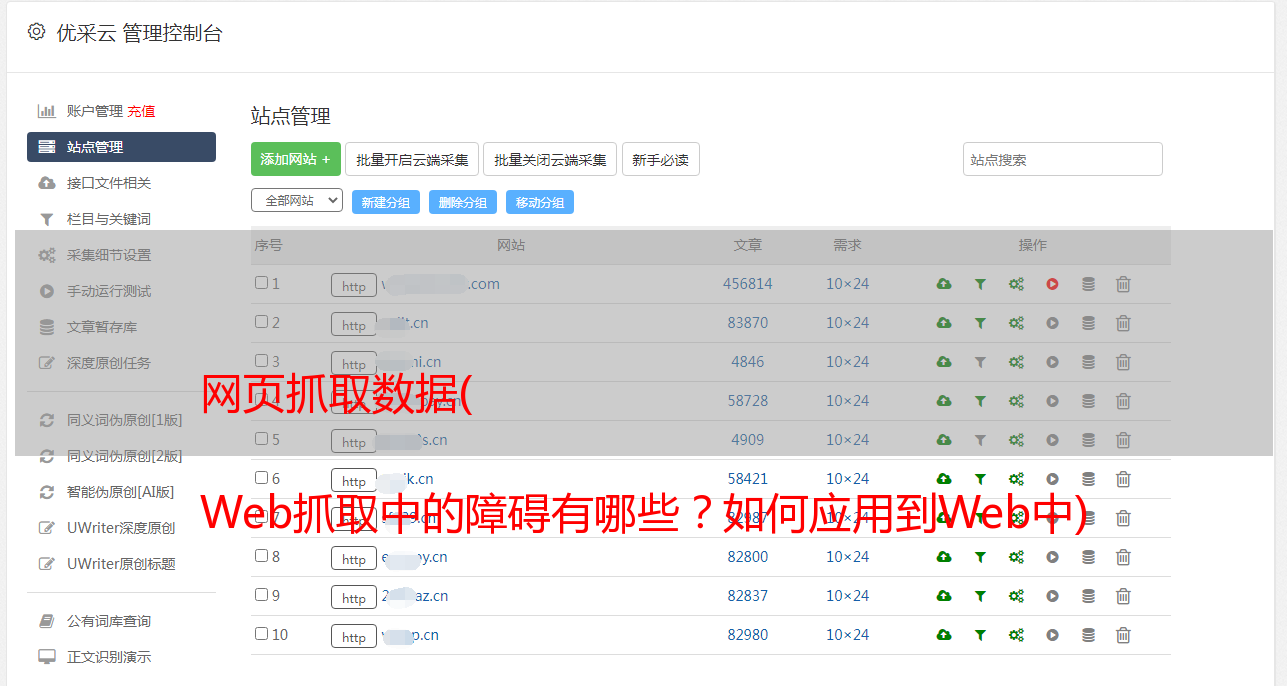This screenshot has width=1287, height=686.
Task: Check the checkbox for row 2
Action: pos(261,322)
